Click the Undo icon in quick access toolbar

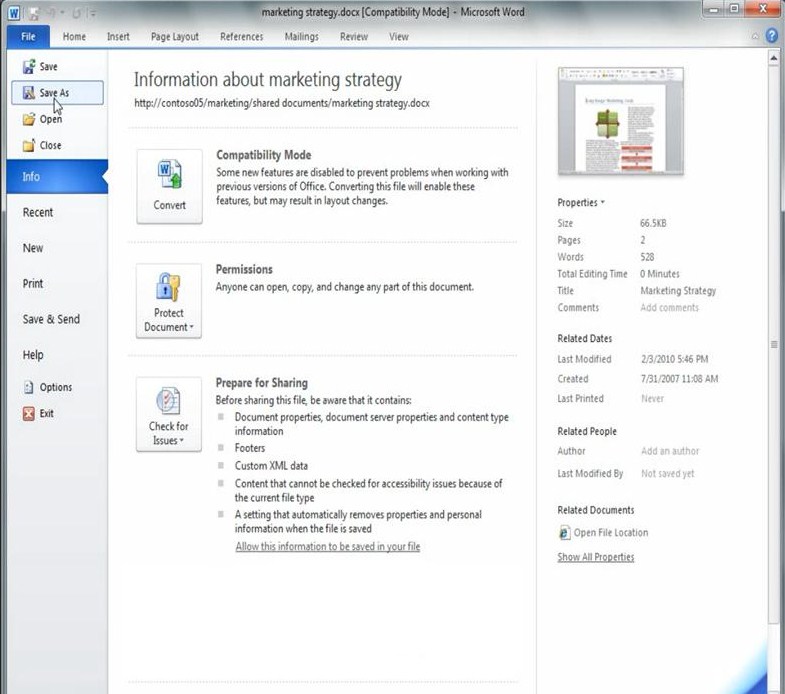[x=52, y=13]
